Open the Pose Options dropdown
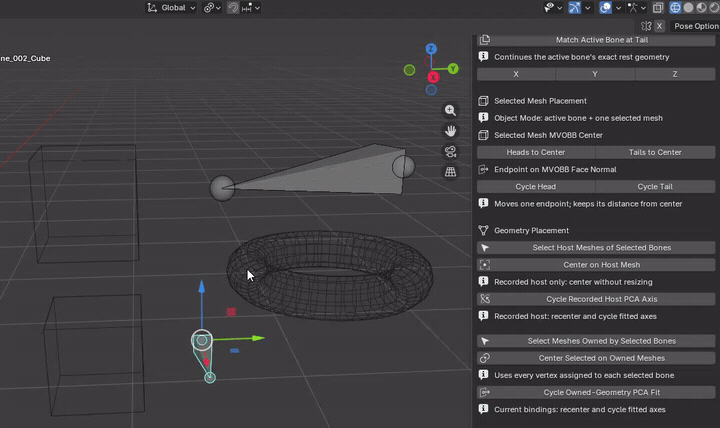720x428 pixels. (695, 26)
